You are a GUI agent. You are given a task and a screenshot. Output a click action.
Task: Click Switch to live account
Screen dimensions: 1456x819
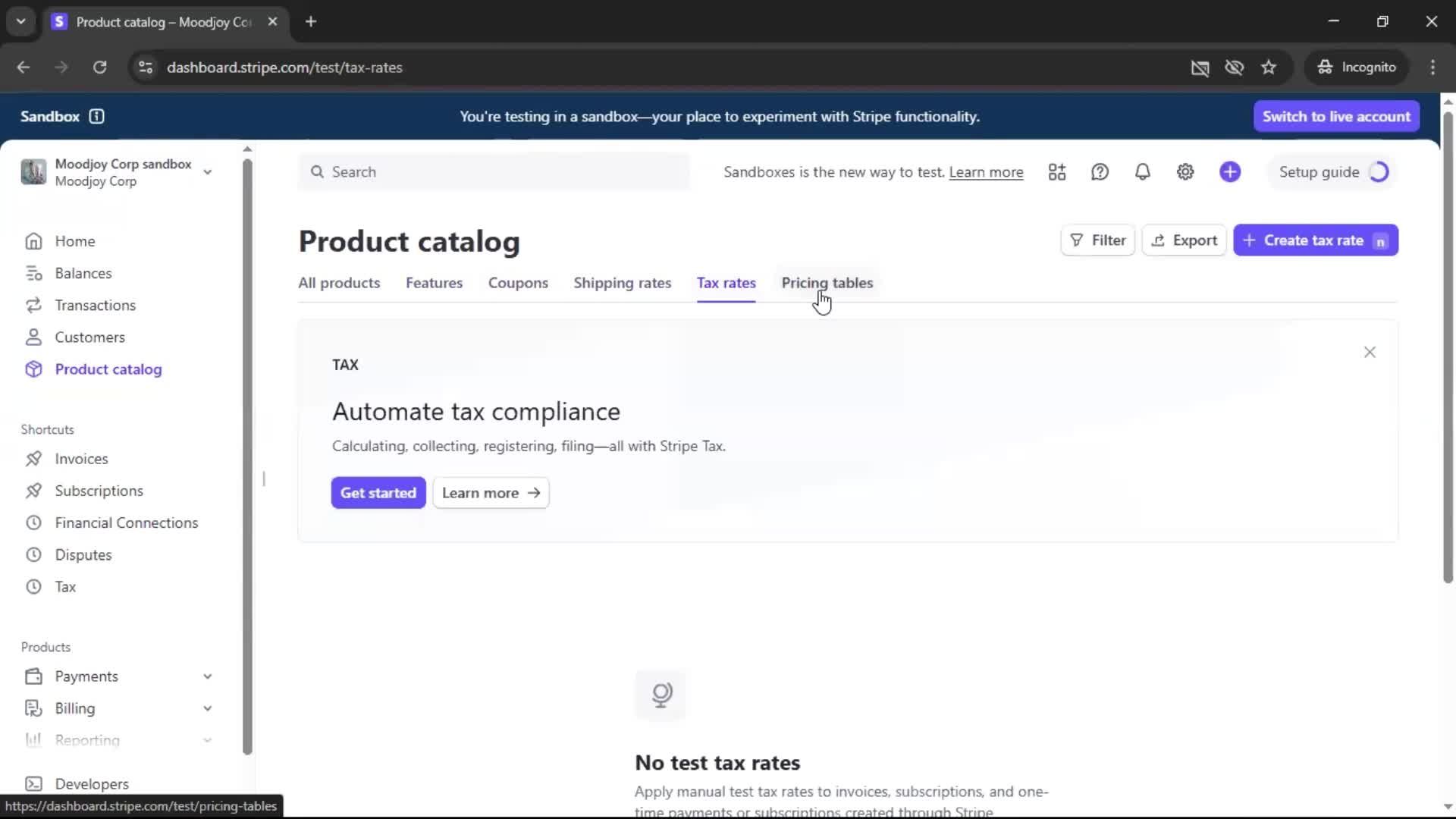[1335, 116]
